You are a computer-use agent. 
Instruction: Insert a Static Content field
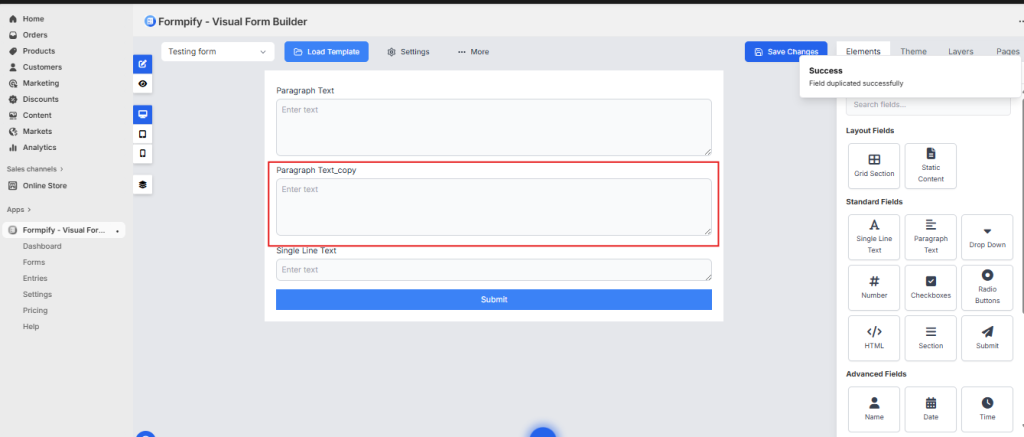tap(930, 165)
